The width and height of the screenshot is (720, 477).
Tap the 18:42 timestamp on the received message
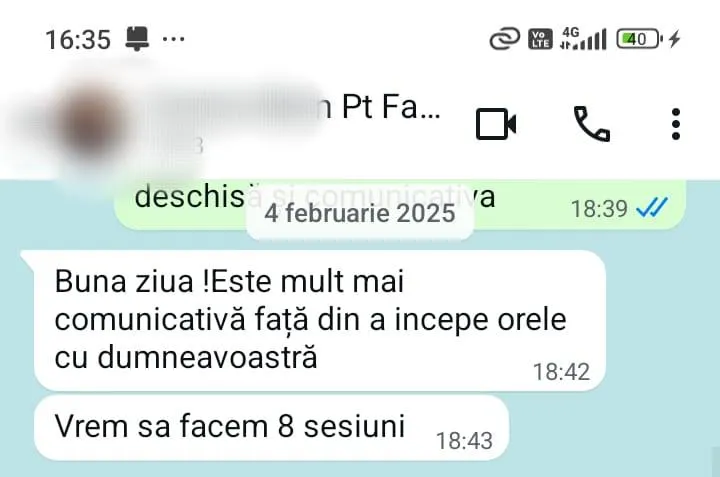pyautogui.click(x=561, y=372)
